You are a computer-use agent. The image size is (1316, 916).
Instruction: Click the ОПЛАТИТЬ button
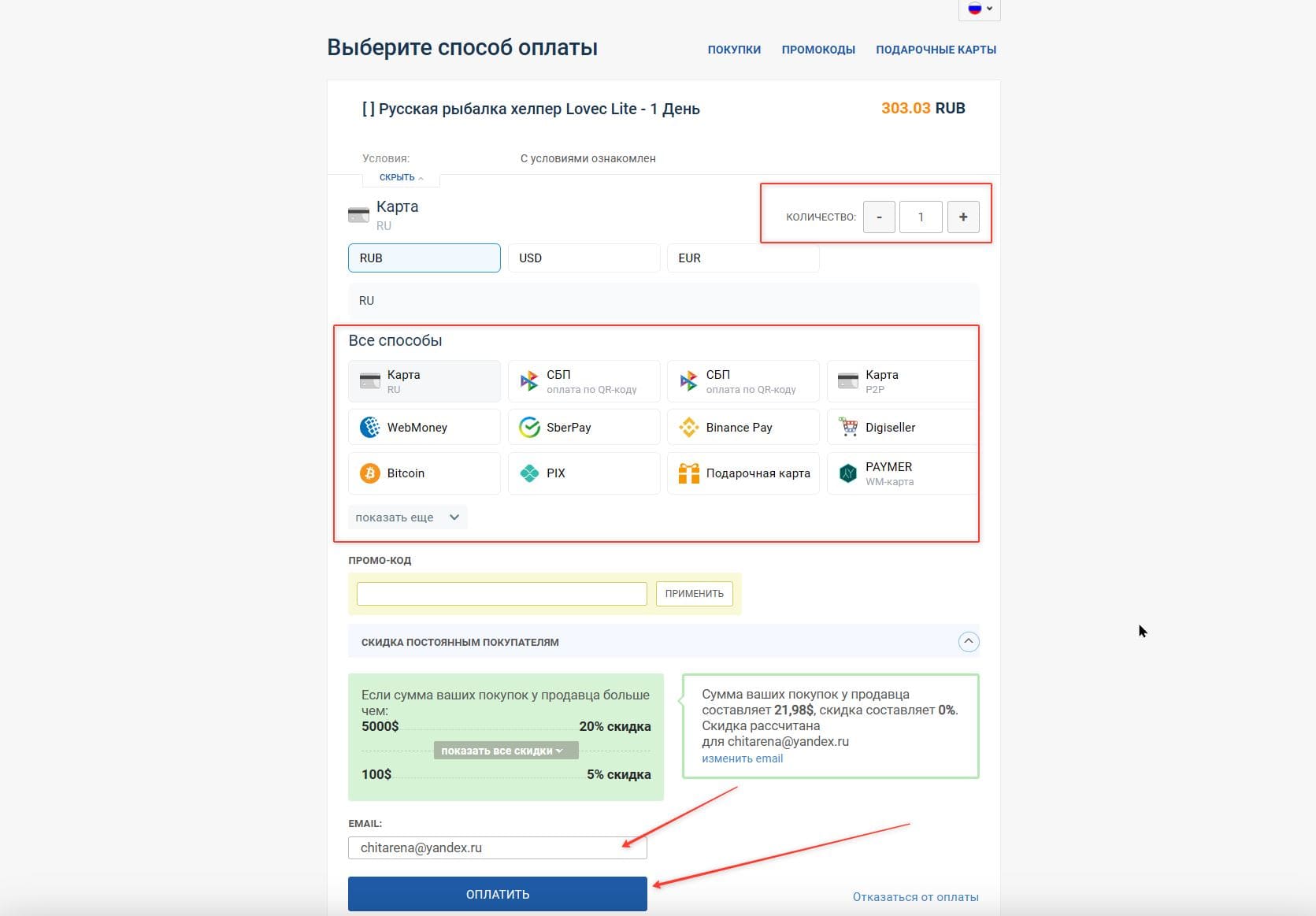point(497,894)
